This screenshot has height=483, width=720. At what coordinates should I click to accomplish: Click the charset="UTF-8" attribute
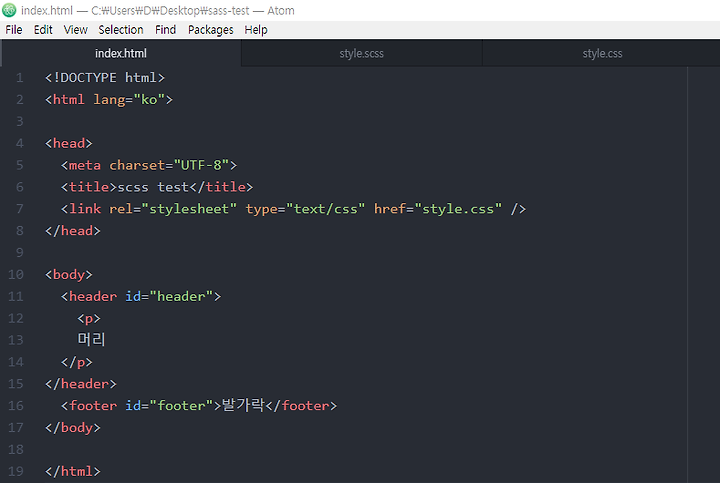point(169,165)
